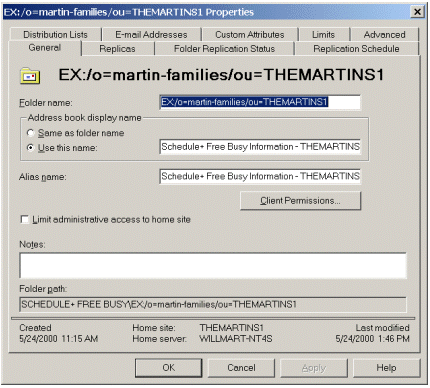
Task: Open the Replicas tab
Action: pyautogui.click(x=117, y=49)
